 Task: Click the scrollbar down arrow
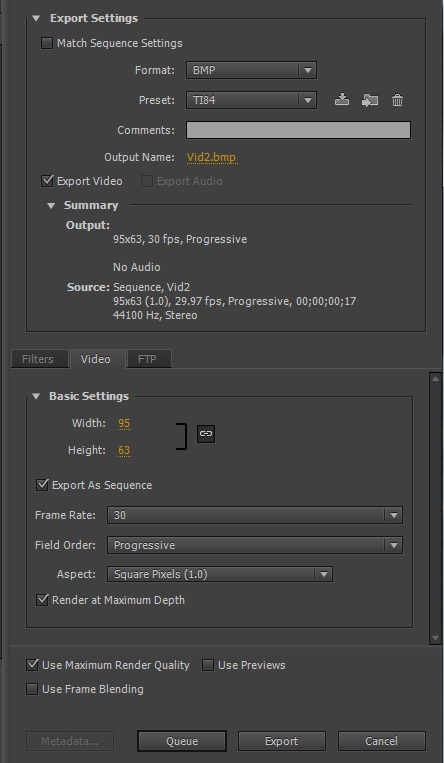pos(436,638)
